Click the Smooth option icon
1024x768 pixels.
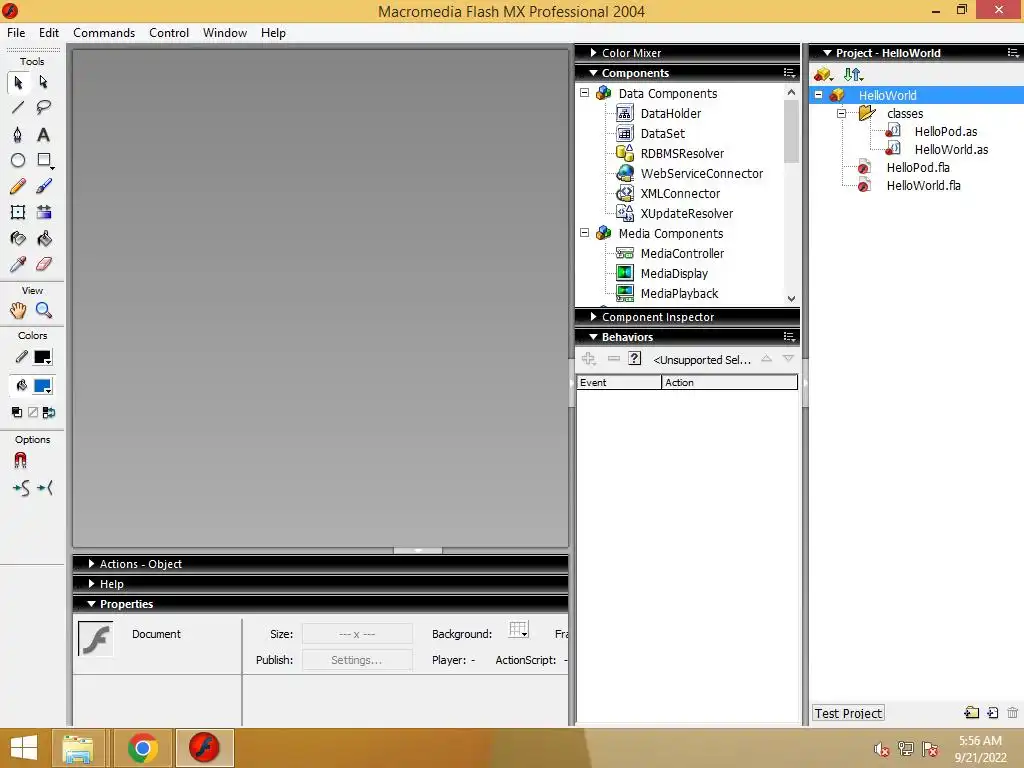pos(21,488)
